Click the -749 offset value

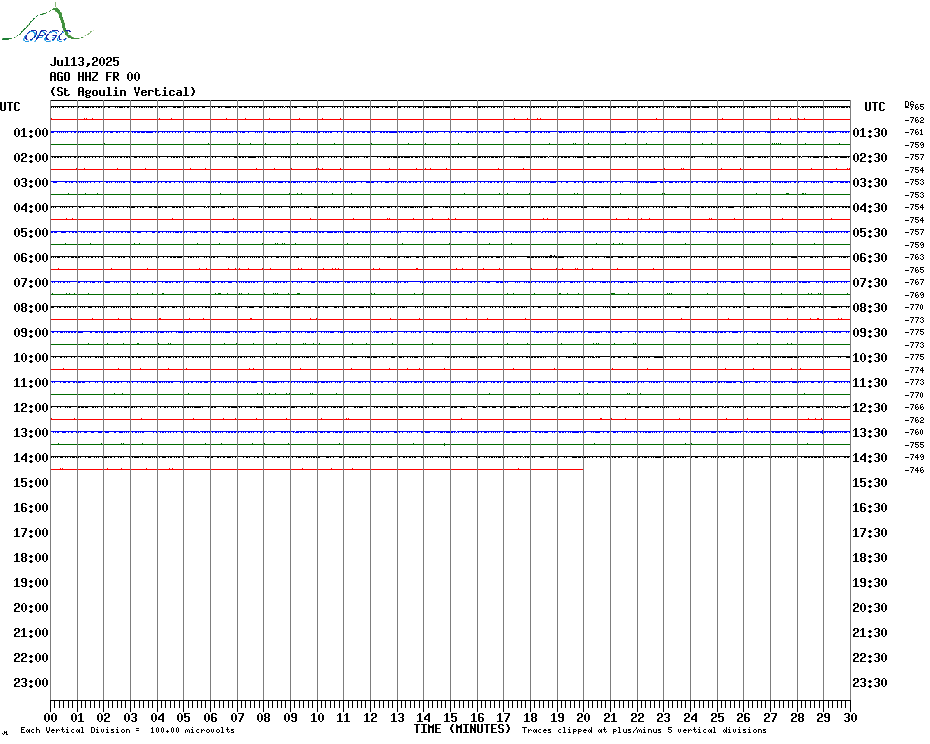pos(915,457)
